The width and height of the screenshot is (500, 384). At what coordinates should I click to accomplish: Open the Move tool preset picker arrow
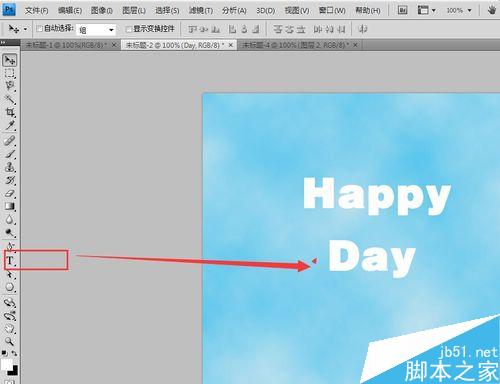25,29
